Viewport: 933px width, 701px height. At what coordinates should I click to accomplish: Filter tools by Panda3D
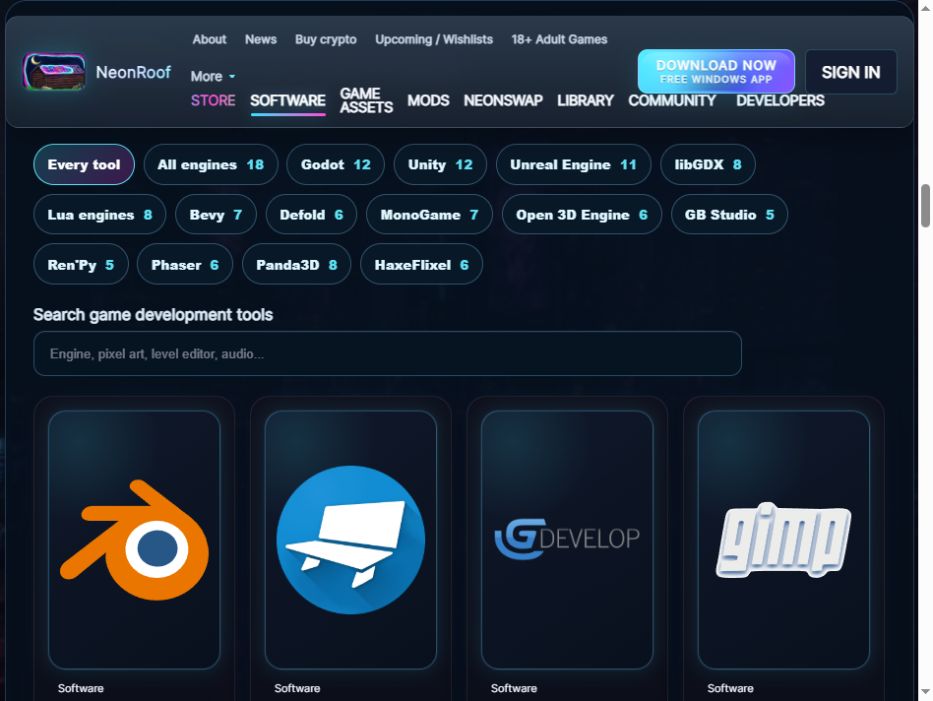(x=296, y=264)
